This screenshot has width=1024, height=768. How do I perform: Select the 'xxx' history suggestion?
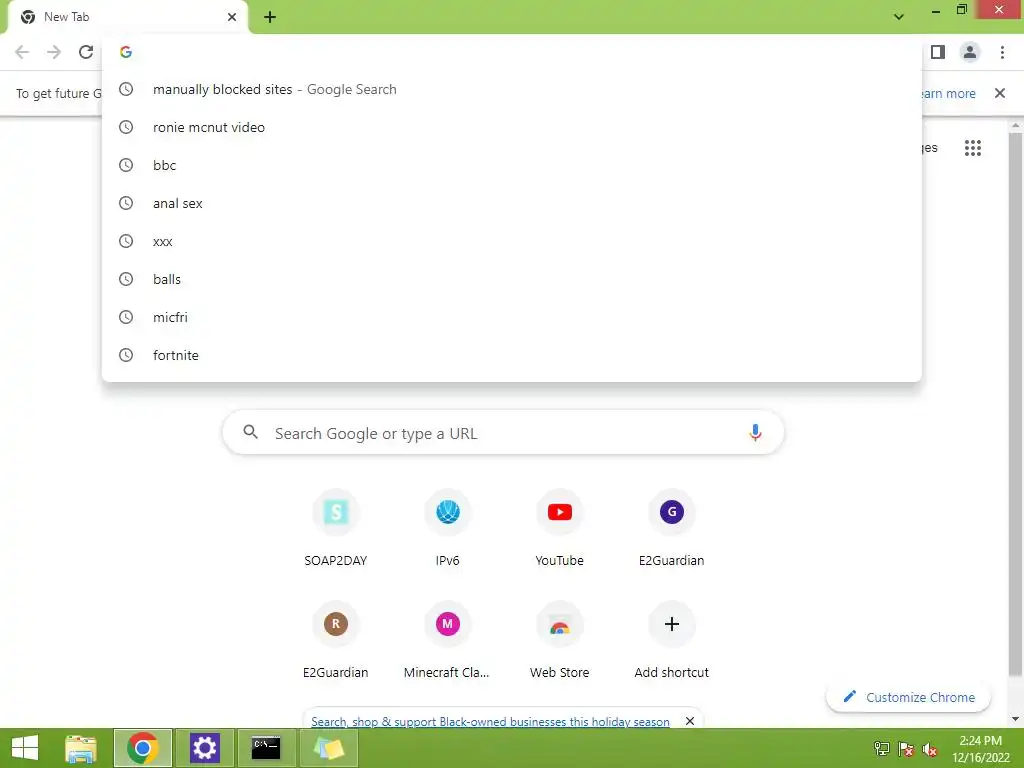pos(512,241)
